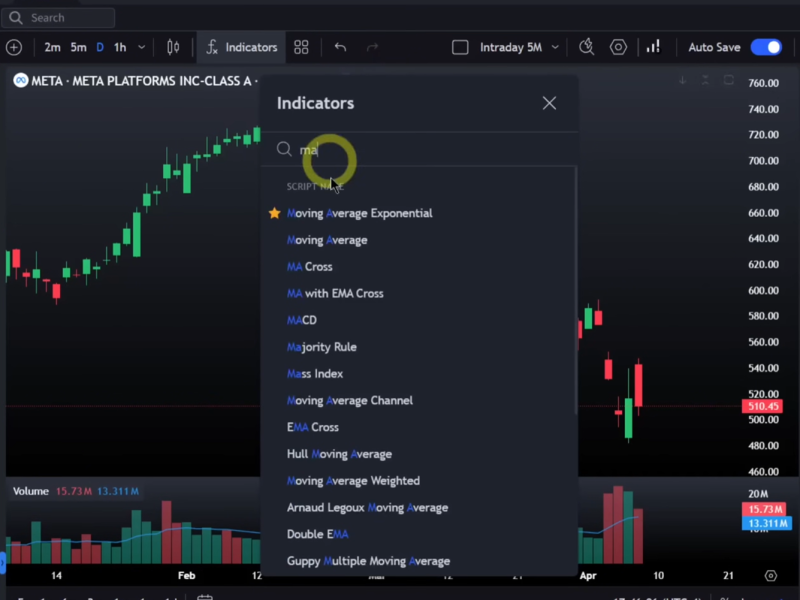Toggle the Auto Save switch
The height and width of the screenshot is (600, 800).
pyautogui.click(x=766, y=47)
